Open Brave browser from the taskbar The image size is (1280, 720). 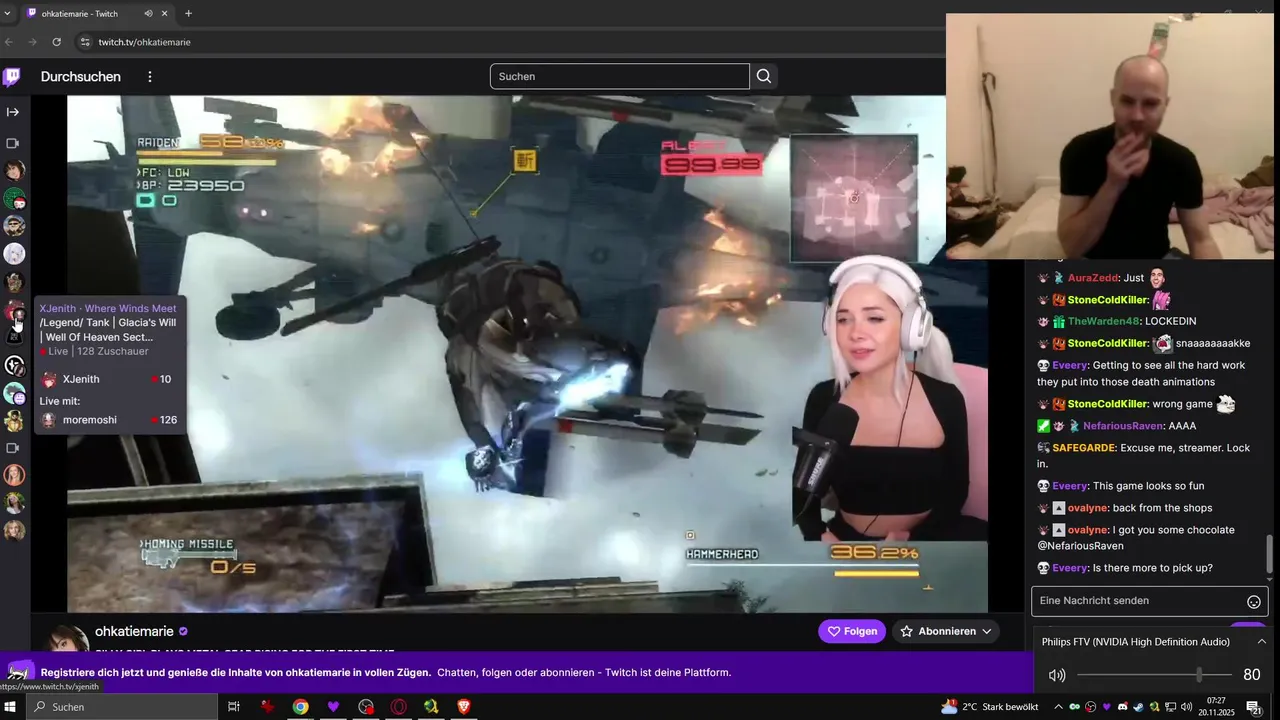463,707
